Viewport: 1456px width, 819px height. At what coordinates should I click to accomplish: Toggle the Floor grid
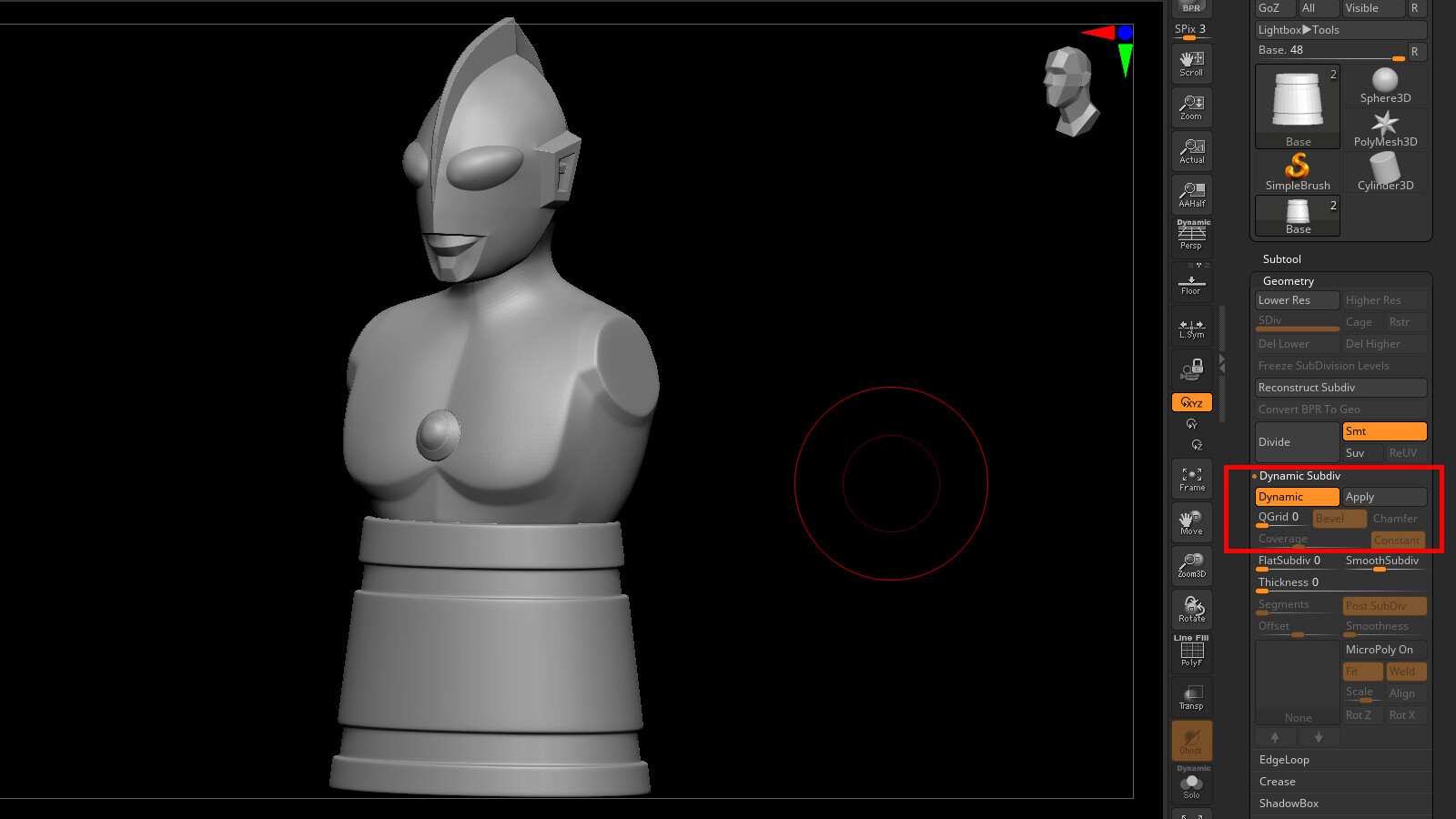pos(1191,282)
